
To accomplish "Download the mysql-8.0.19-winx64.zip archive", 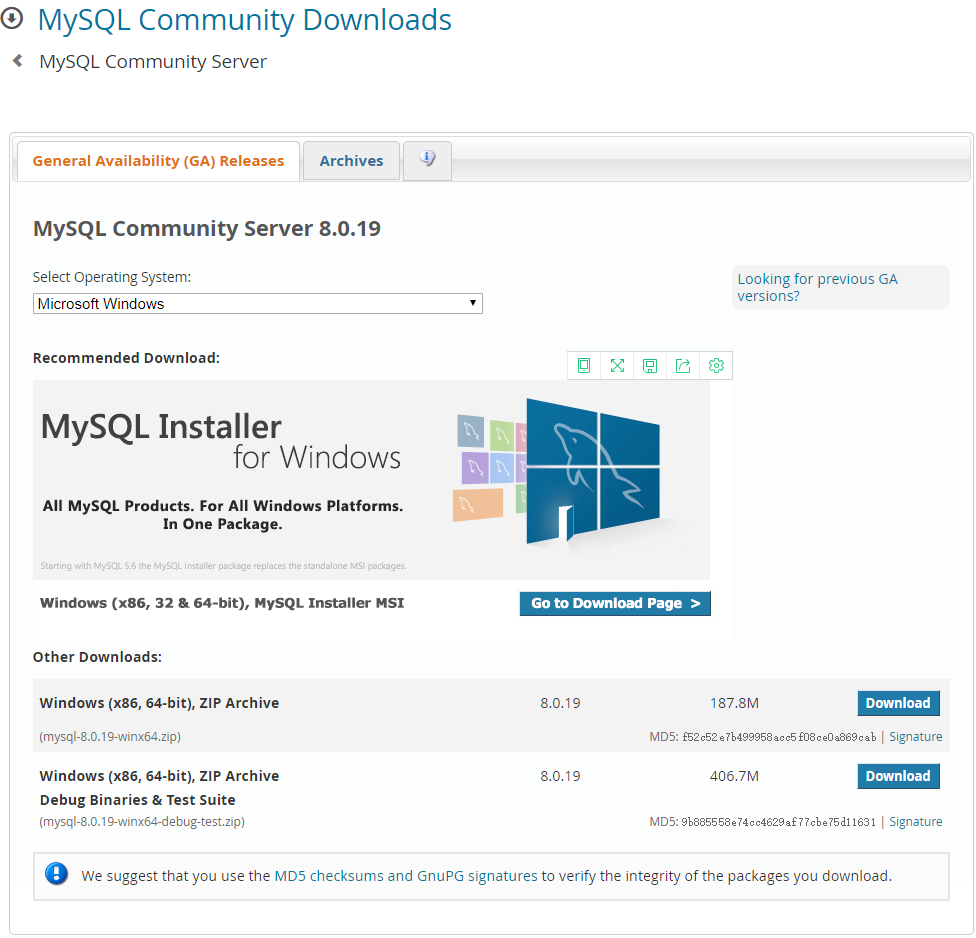I will point(898,703).
